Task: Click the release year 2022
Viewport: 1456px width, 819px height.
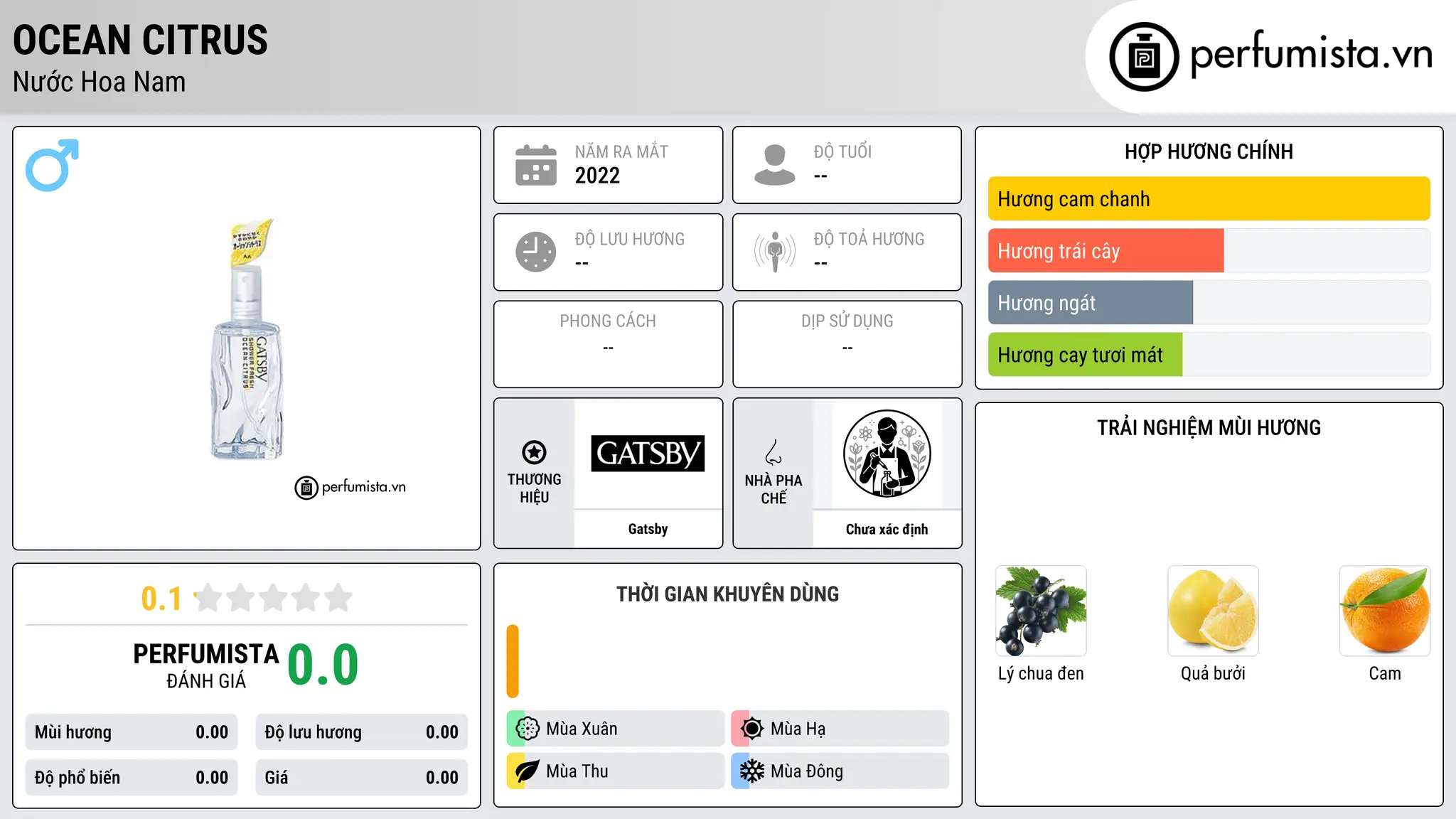Action: click(597, 176)
